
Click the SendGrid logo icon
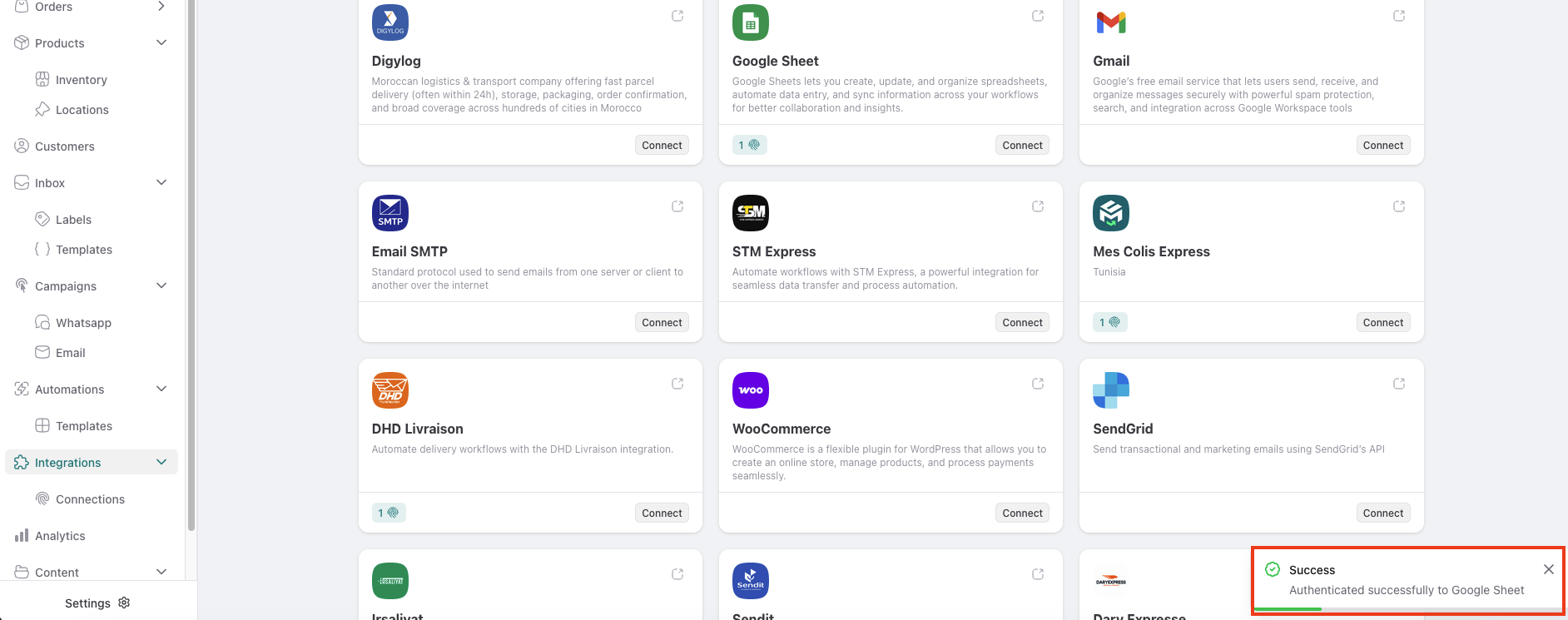coord(1110,390)
